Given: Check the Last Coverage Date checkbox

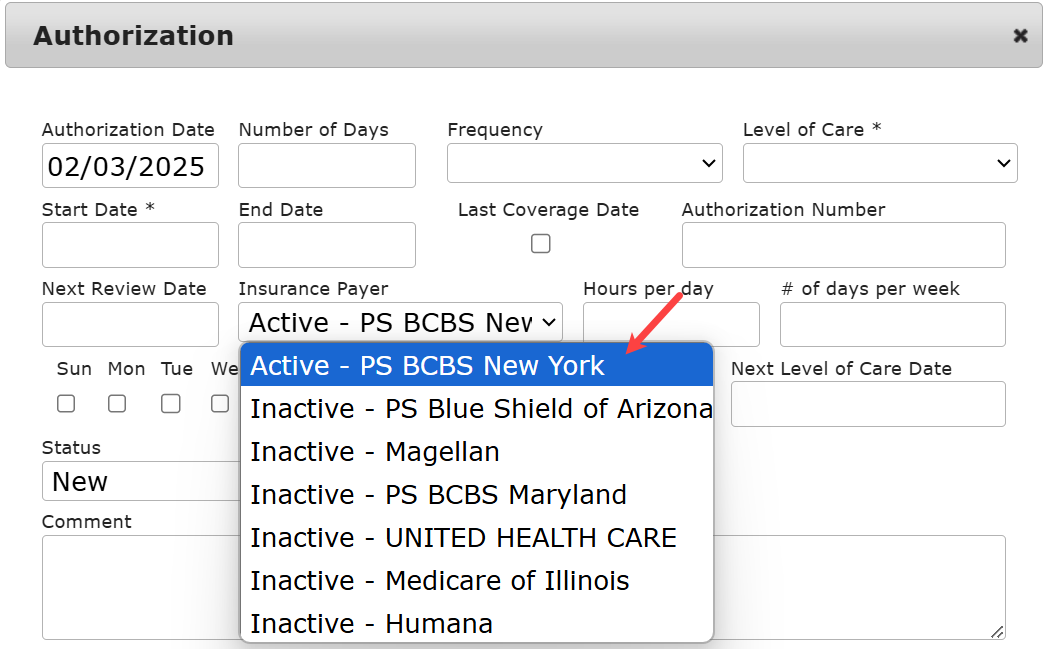Looking at the screenshot, I should click(540, 243).
